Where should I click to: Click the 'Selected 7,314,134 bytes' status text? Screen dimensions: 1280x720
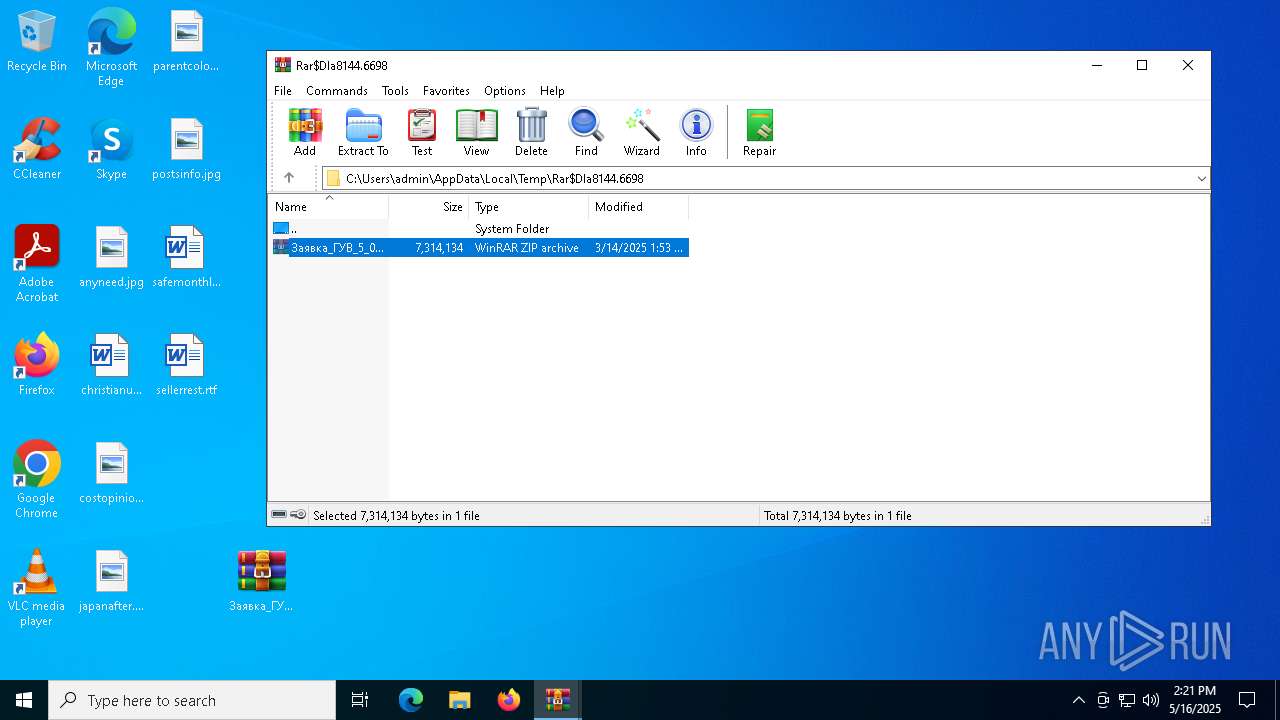point(396,516)
